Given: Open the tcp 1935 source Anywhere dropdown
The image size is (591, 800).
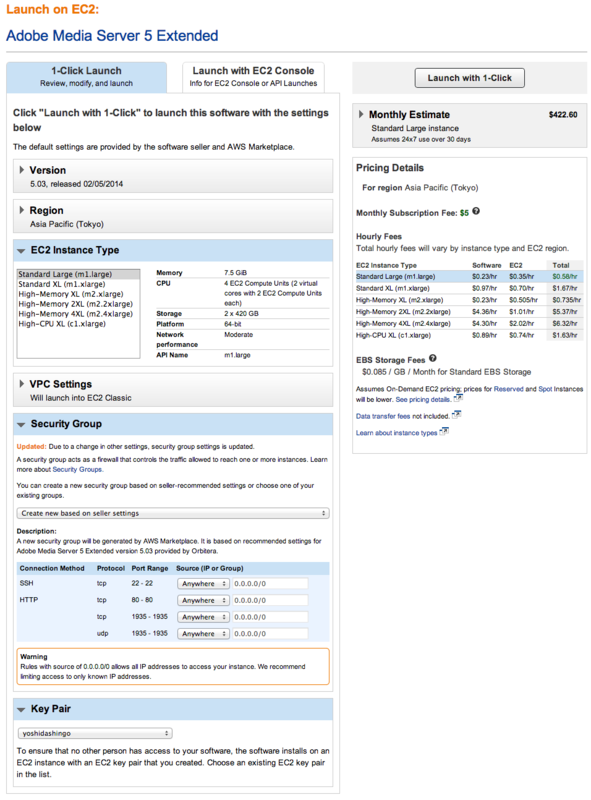Looking at the screenshot, I should pyautogui.click(x=203, y=617).
